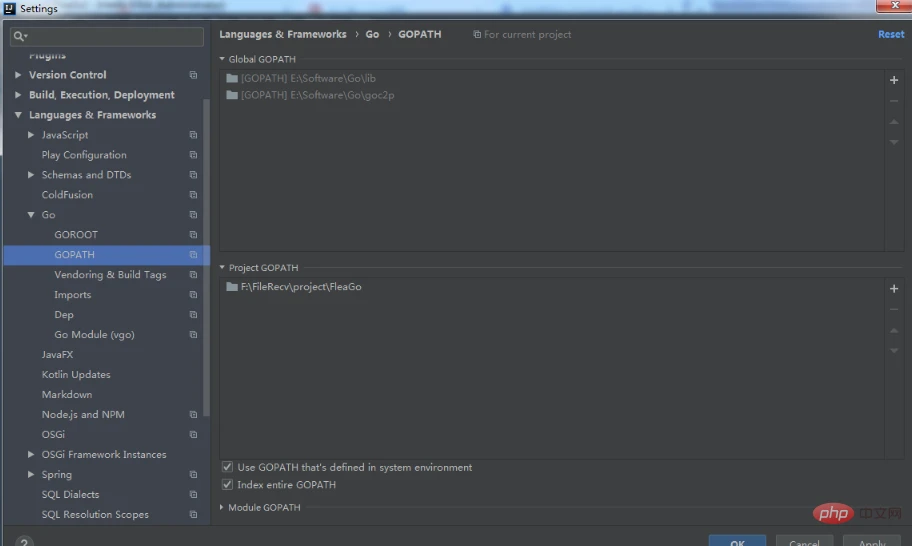Click the project-level icon beside GOPATH
Screen dimensions: 912x546
(x=193, y=255)
